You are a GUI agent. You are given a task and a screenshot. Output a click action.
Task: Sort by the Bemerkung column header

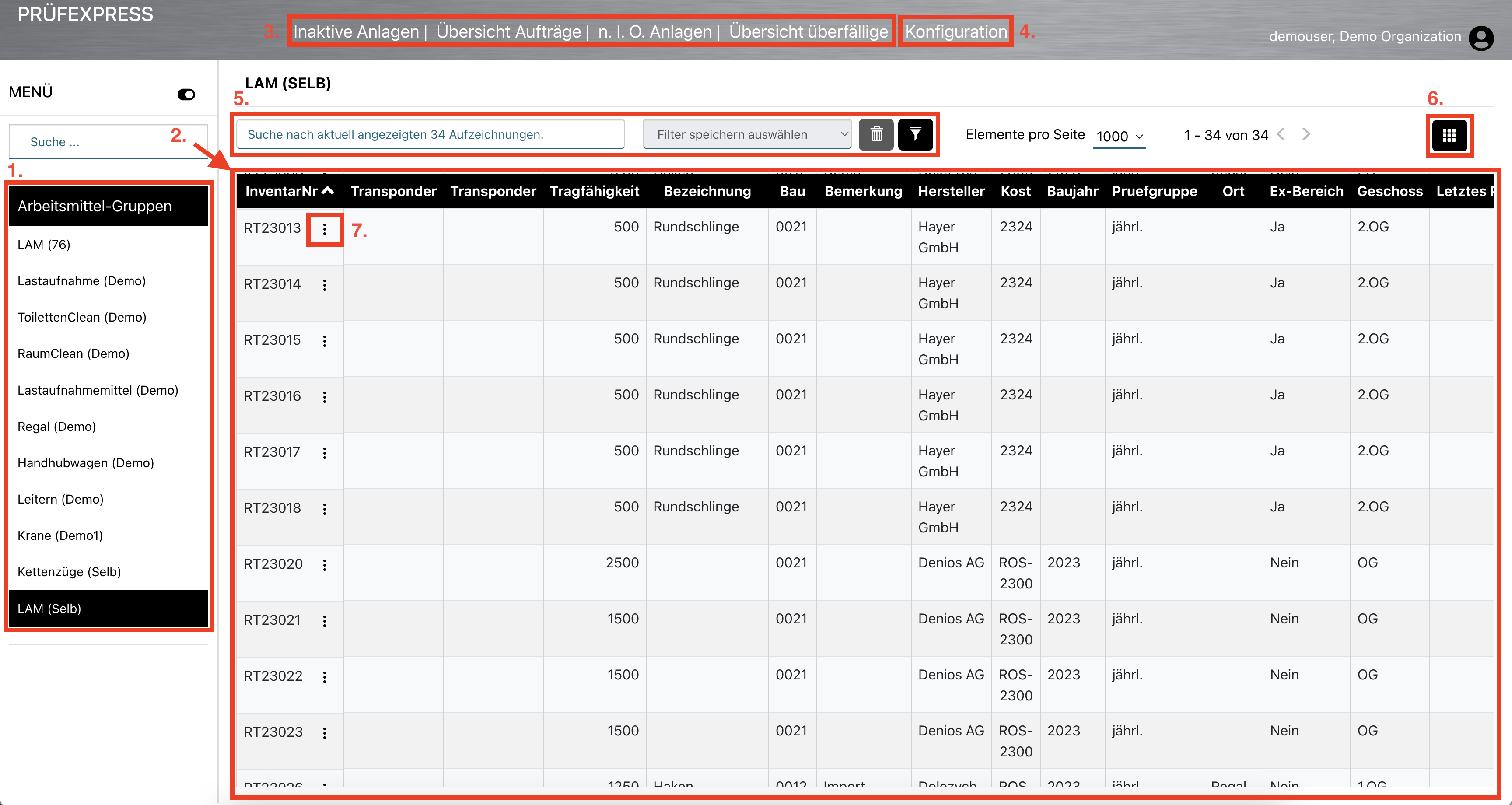(864, 191)
